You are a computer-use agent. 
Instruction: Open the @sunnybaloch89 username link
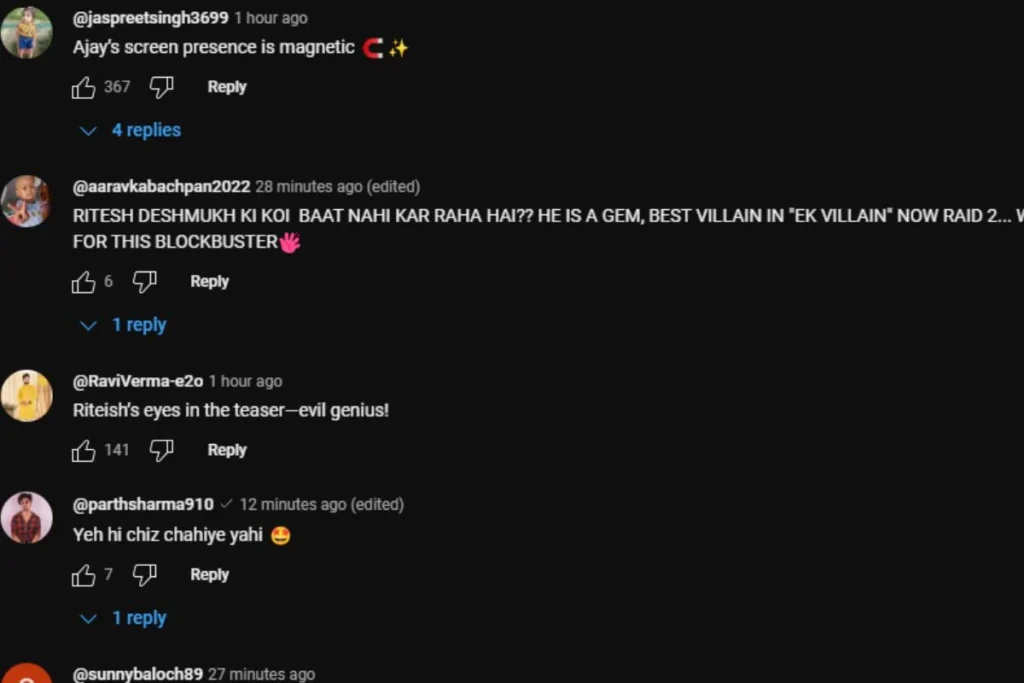(138, 674)
